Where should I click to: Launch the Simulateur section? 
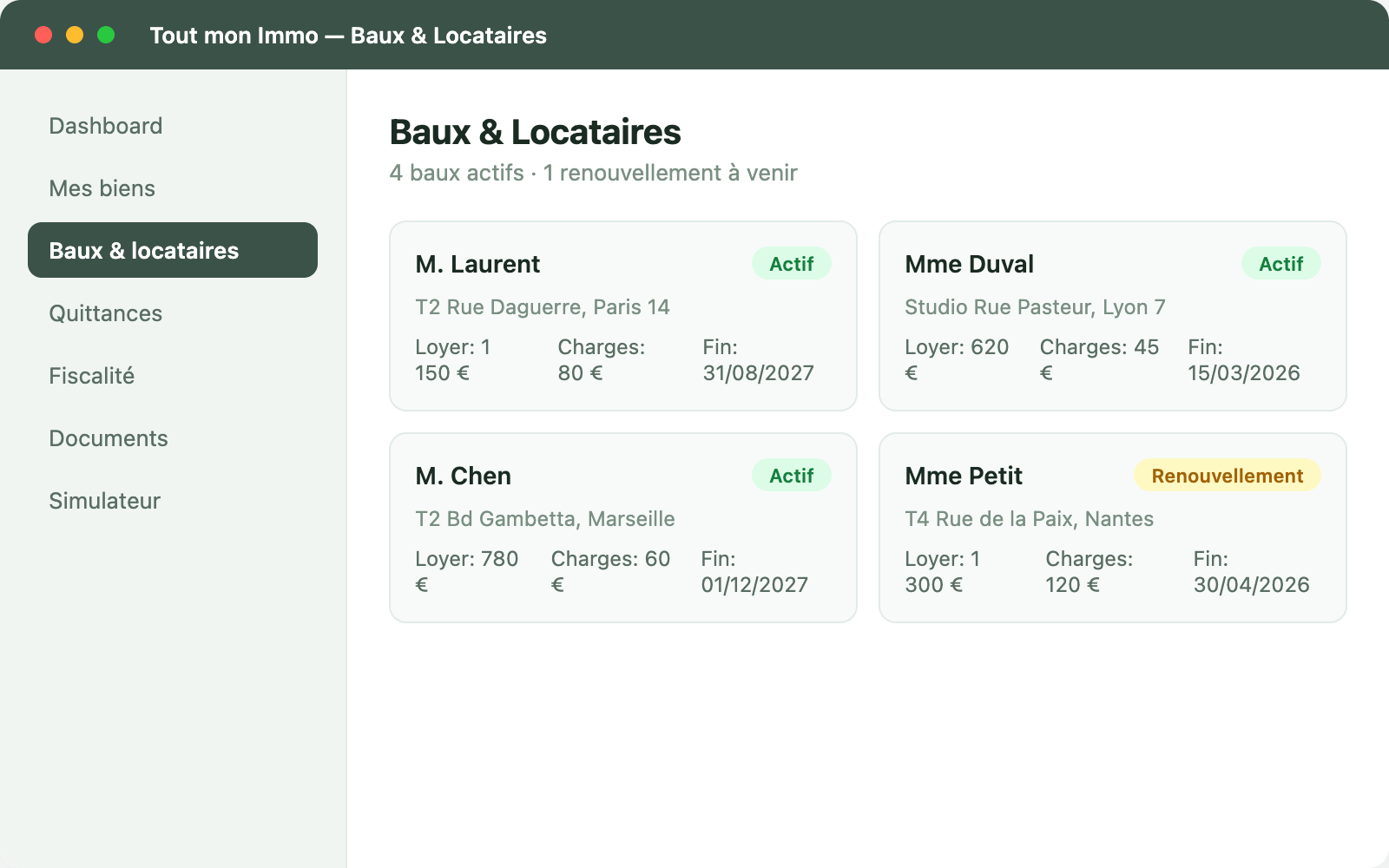(173, 500)
